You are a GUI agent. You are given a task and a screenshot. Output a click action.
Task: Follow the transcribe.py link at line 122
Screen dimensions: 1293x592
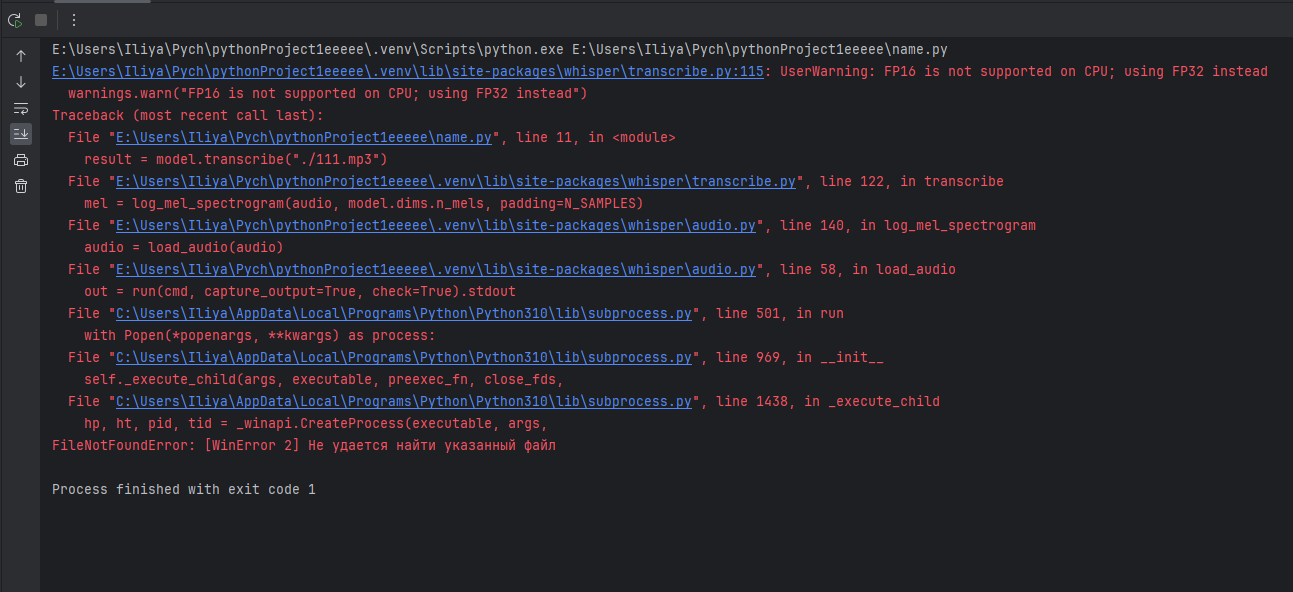456,182
